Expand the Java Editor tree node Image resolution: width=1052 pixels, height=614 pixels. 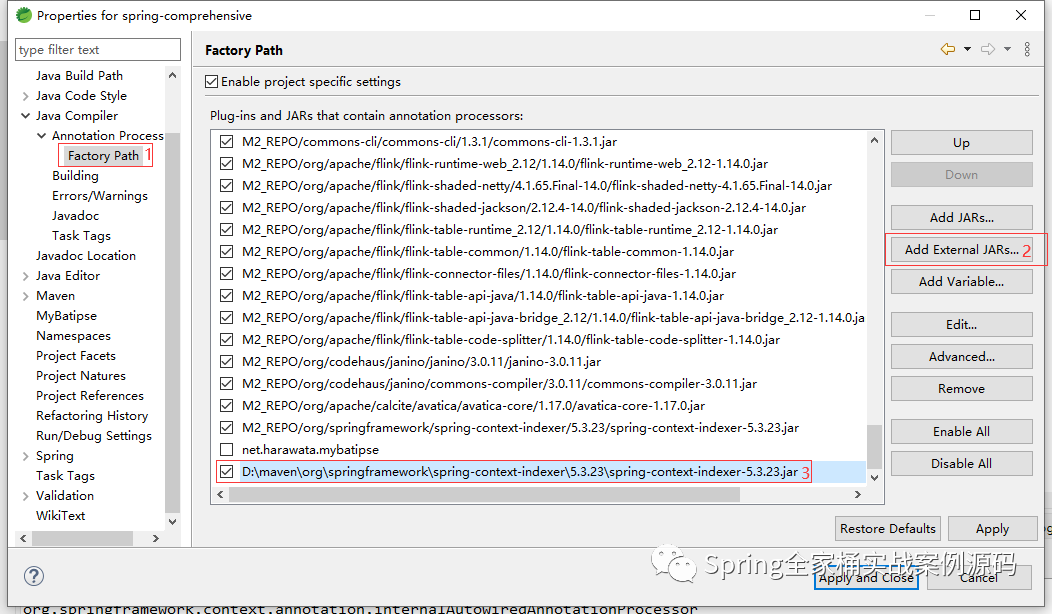pyautogui.click(x=25, y=276)
